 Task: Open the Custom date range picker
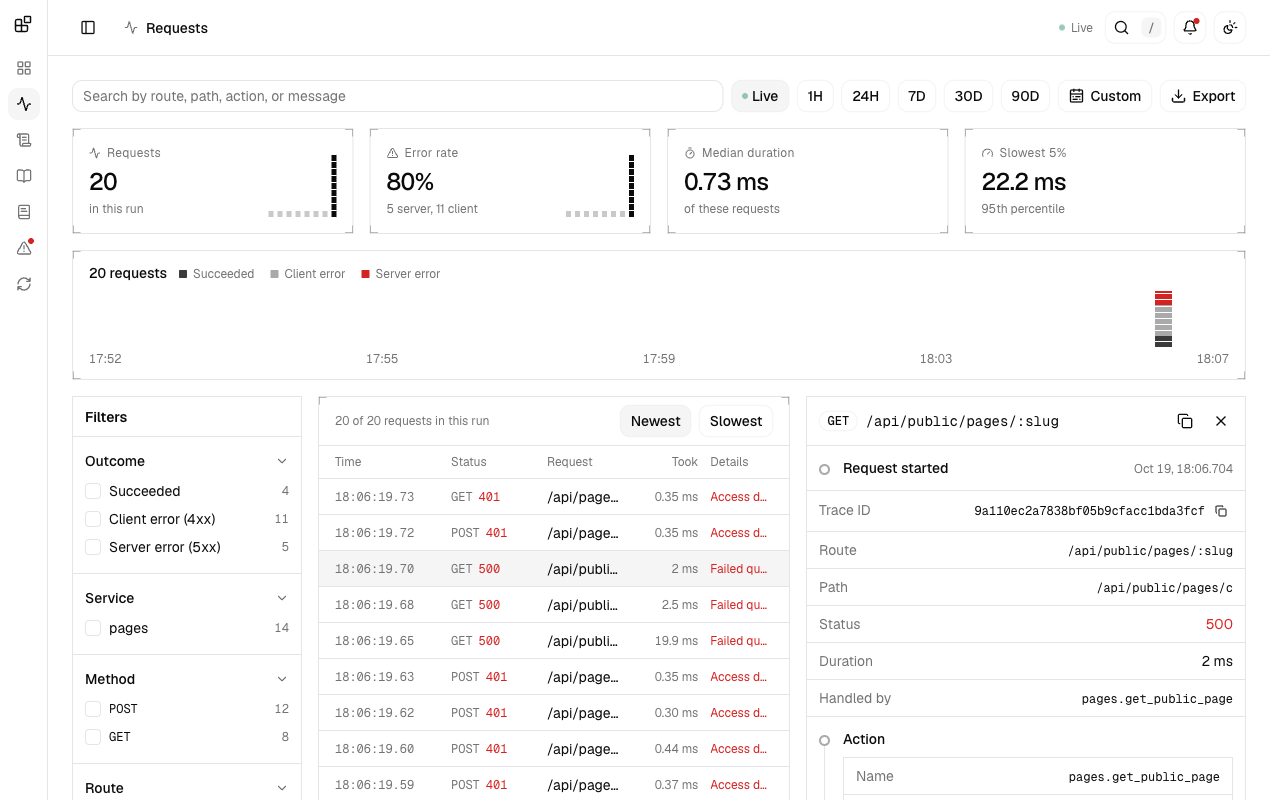[1105, 96]
